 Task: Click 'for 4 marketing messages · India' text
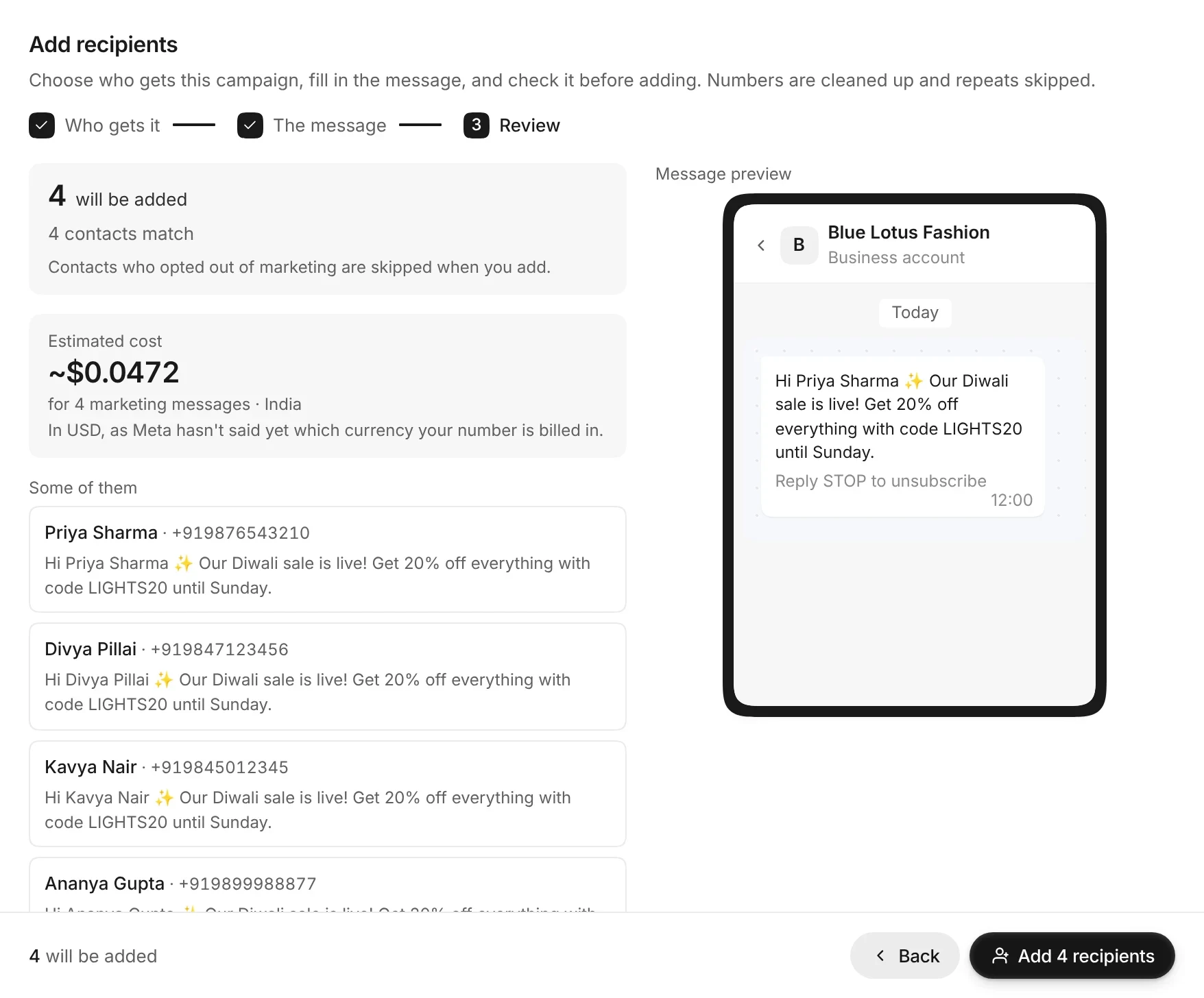pyautogui.click(x=175, y=404)
